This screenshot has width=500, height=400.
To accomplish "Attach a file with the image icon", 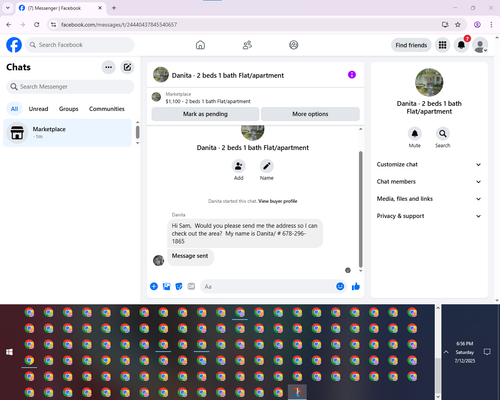I will (x=166, y=286).
